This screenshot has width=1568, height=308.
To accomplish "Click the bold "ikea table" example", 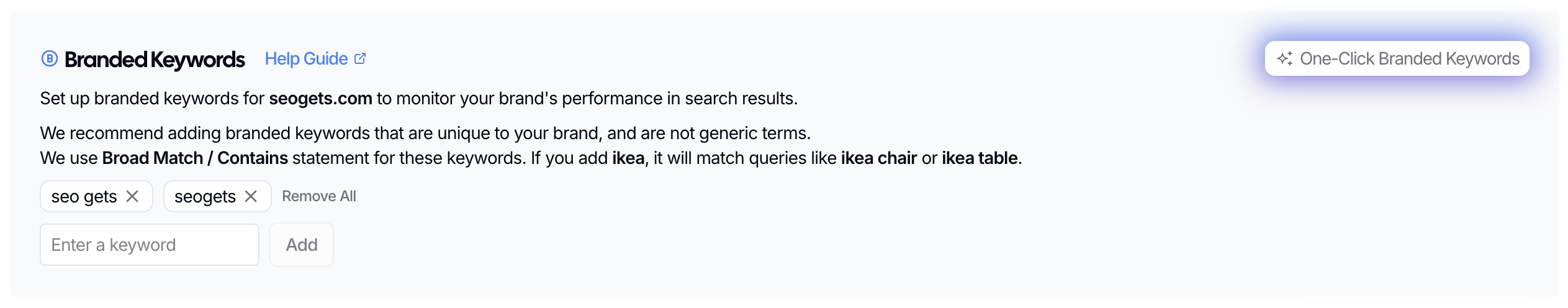I will [980, 158].
